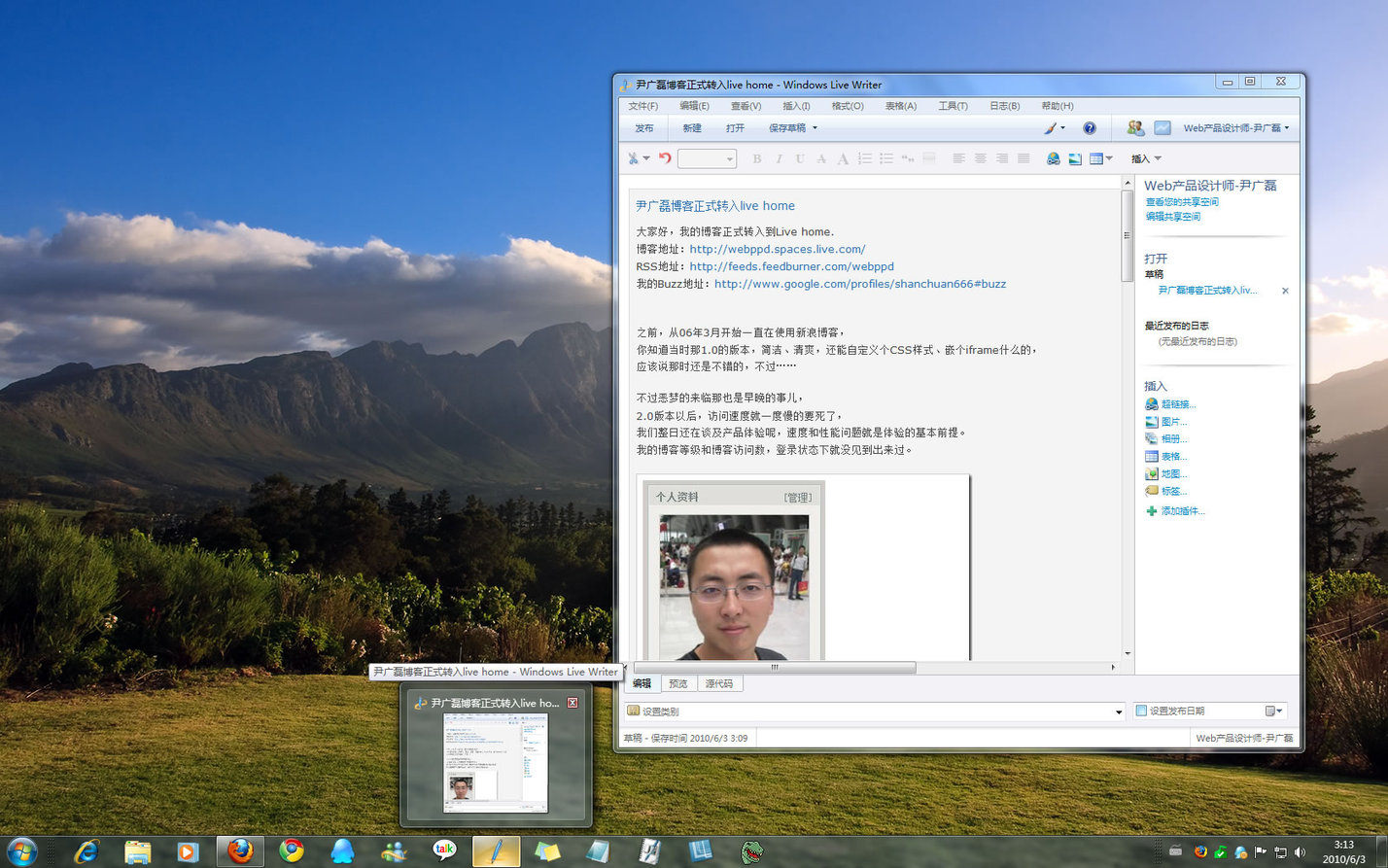This screenshot has width=1388, height=868.
Task: Click the blue help question mark icon
Action: 1090,127
